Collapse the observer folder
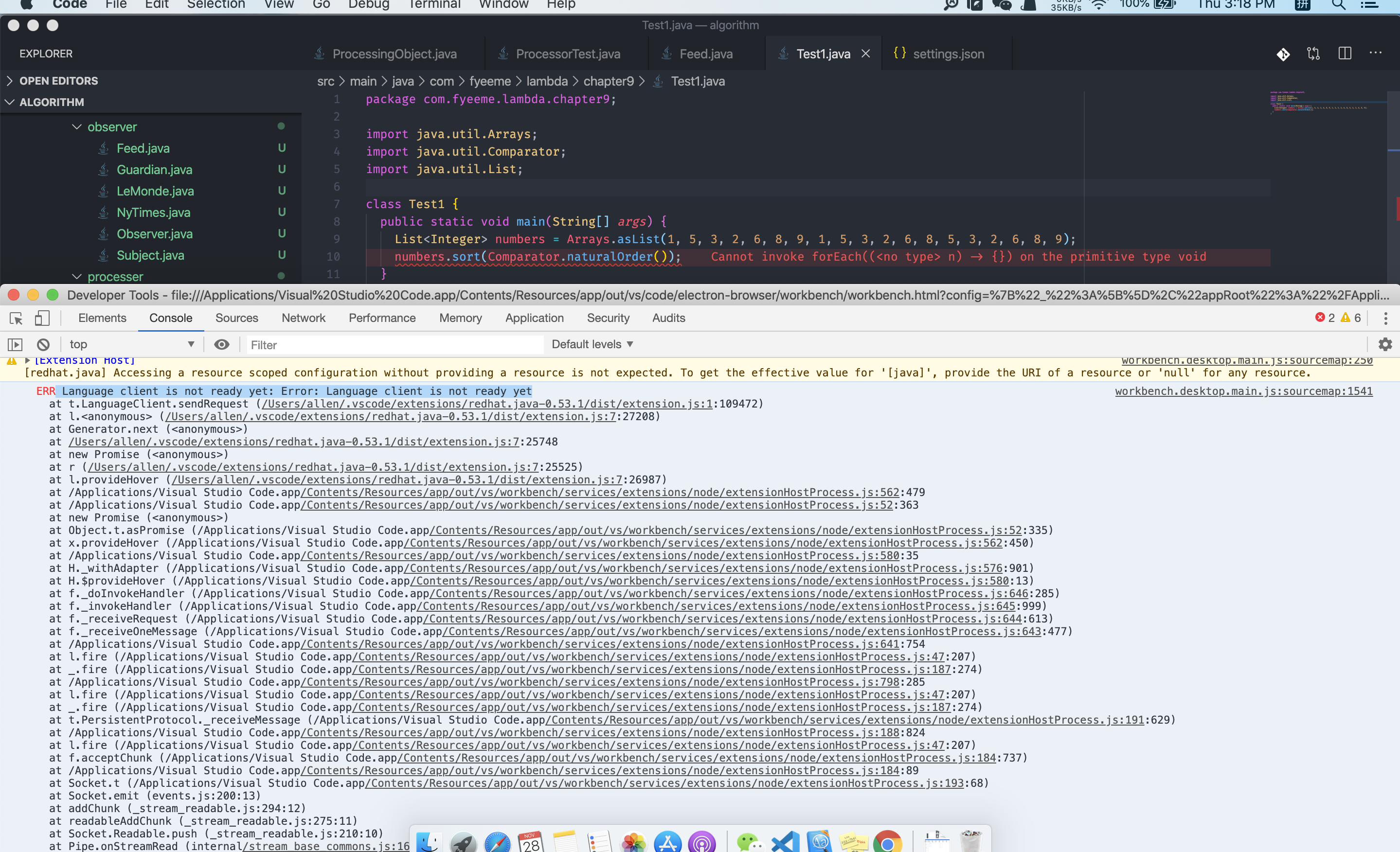This screenshot has height=852, width=1400. [x=78, y=126]
